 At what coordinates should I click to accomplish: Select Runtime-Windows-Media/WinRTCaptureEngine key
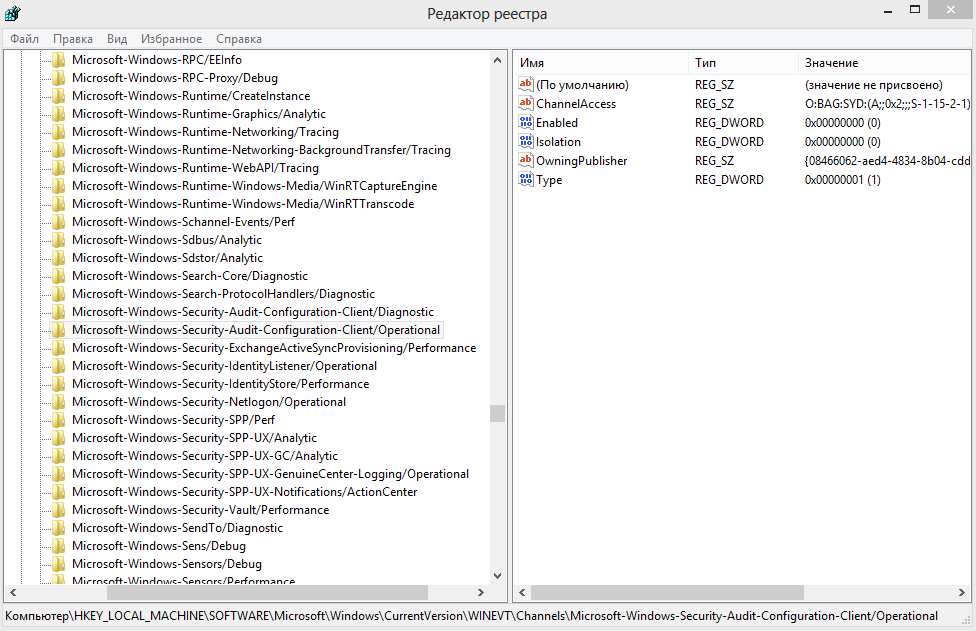pyautogui.click(x=255, y=186)
